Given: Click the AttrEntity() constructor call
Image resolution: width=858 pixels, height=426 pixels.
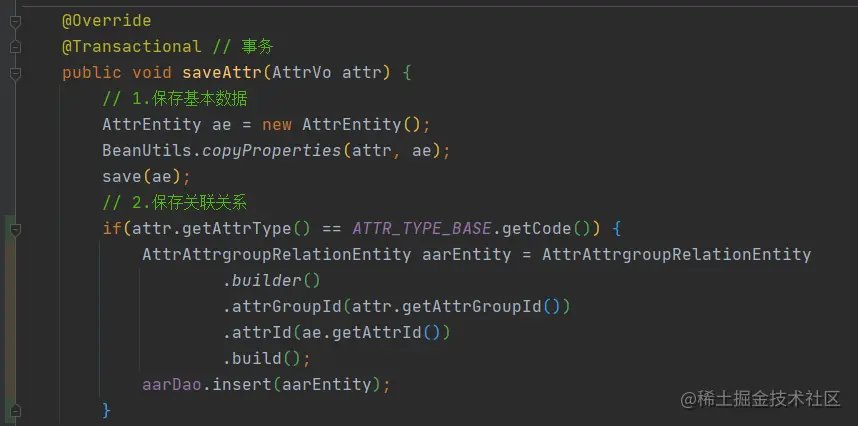Looking at the screenshot, I should [x=362, y=125].
